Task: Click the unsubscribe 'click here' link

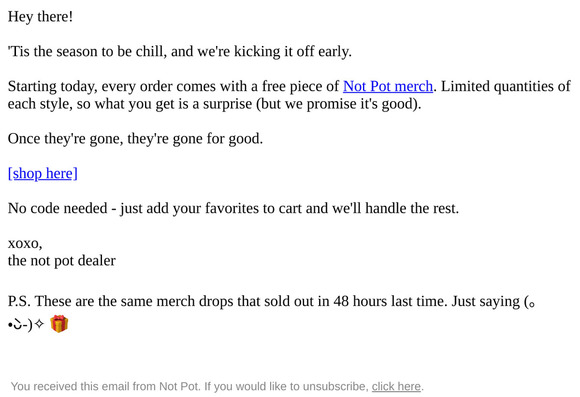Action: click(396, 386)
